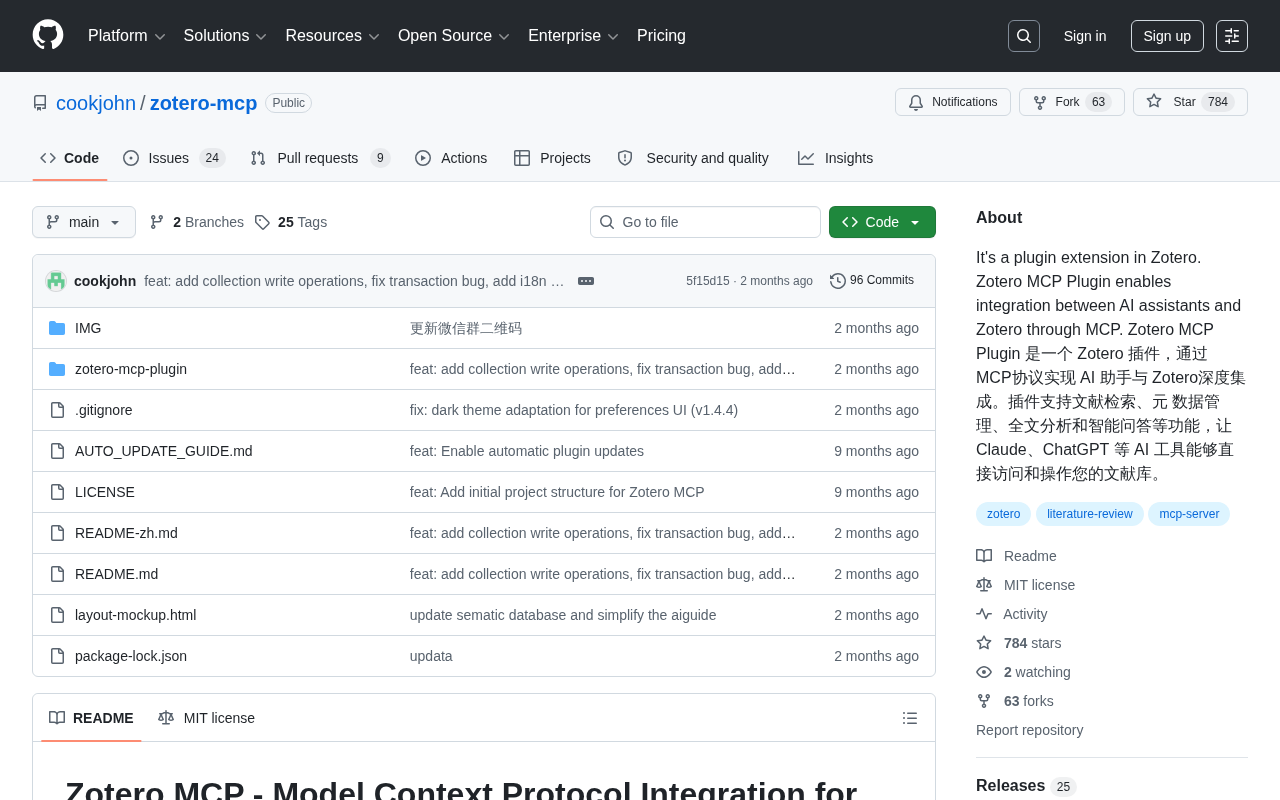Select the MIT license tab in viewer
The width and height of the screenshot is (1280, 800).
pyautogui.click(x=206, y=718)
